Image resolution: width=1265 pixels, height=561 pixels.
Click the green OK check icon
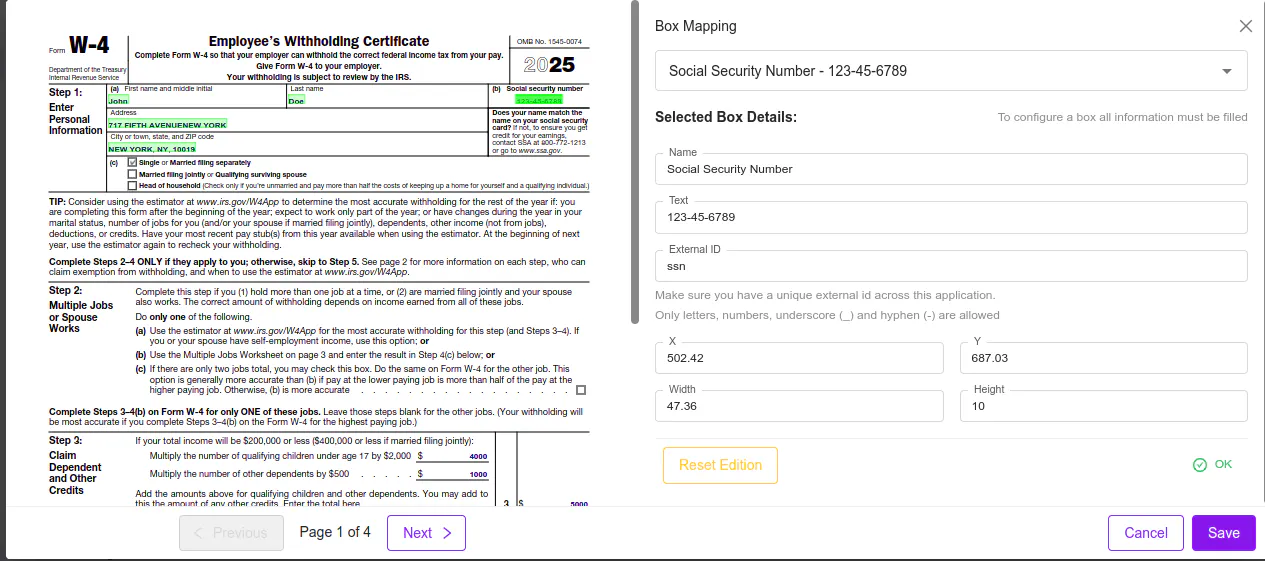tap(1200, 465)
